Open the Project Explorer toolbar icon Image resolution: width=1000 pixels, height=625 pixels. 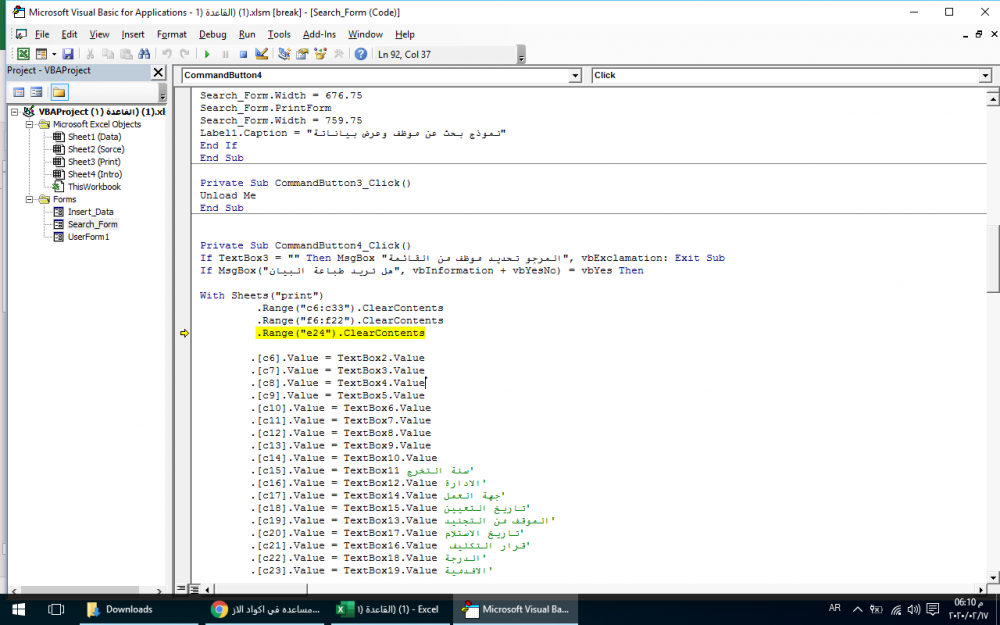click(284, 54)
